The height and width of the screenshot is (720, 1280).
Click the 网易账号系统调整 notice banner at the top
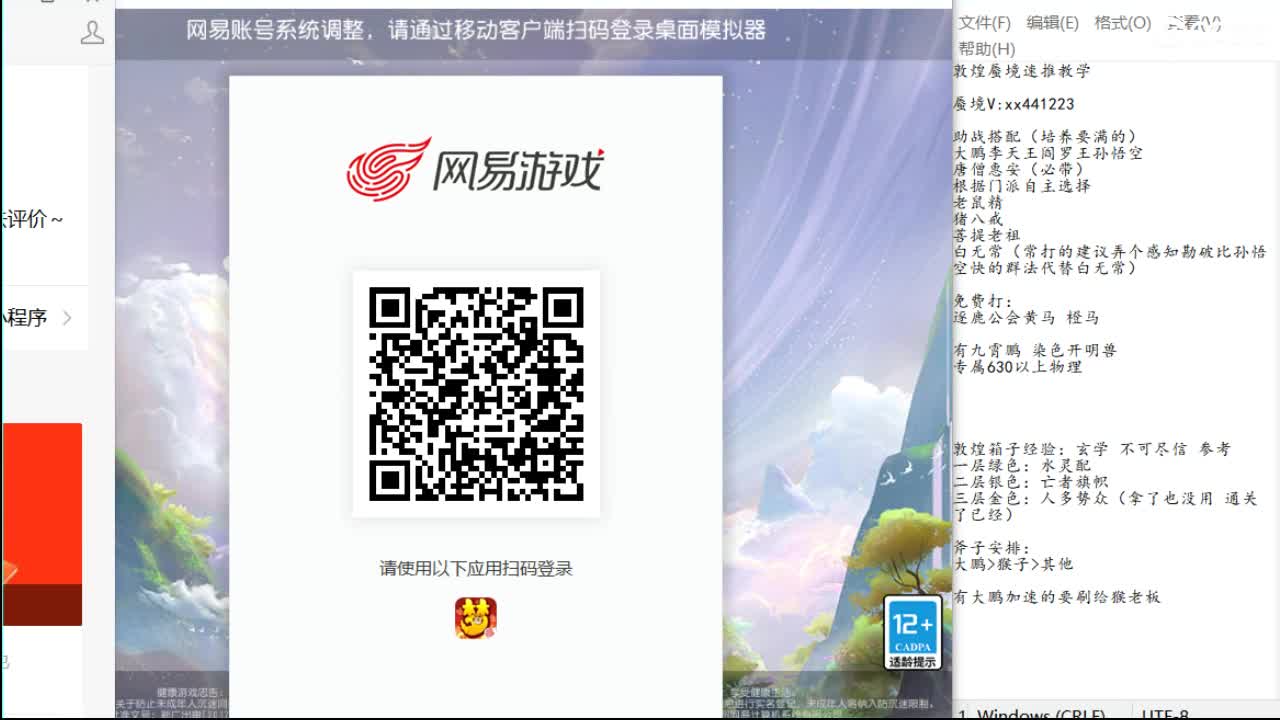click(x=477, y=31)
